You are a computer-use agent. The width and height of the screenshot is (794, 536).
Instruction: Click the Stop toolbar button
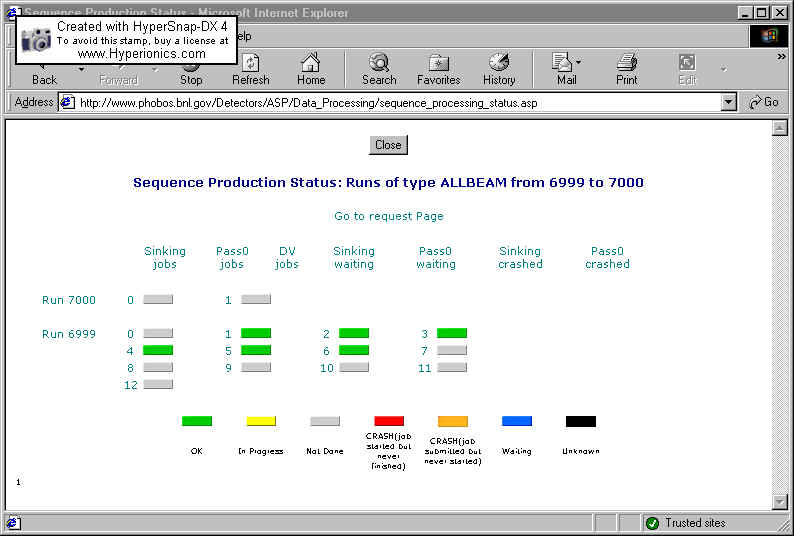tap(191, 70)
